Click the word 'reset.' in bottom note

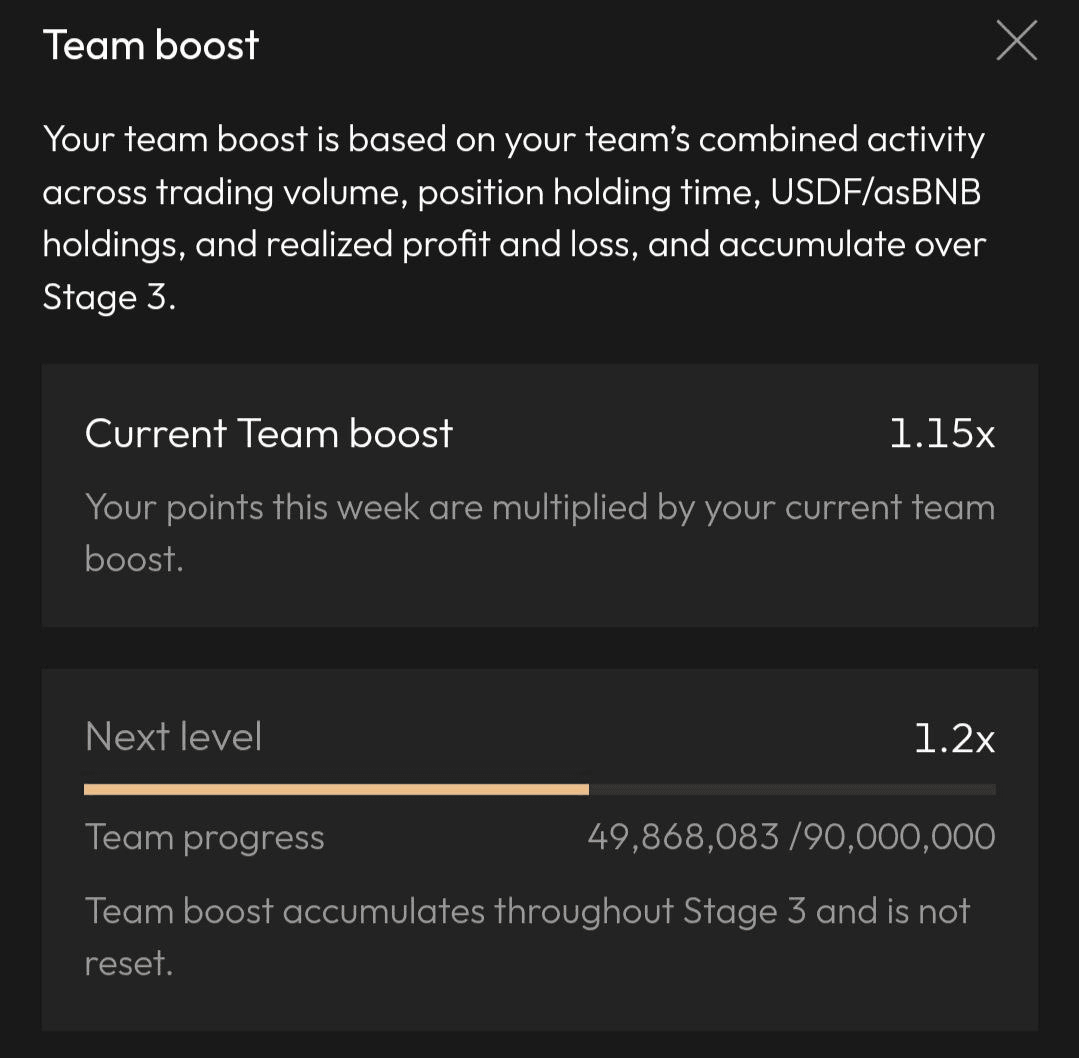(129, 964)
